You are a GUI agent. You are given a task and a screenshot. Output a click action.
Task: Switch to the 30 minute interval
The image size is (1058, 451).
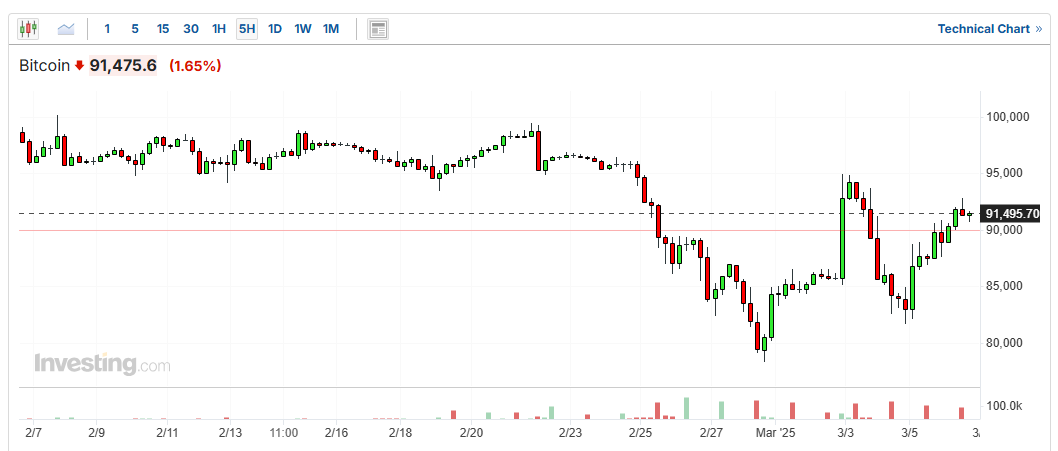pos(191,29)
